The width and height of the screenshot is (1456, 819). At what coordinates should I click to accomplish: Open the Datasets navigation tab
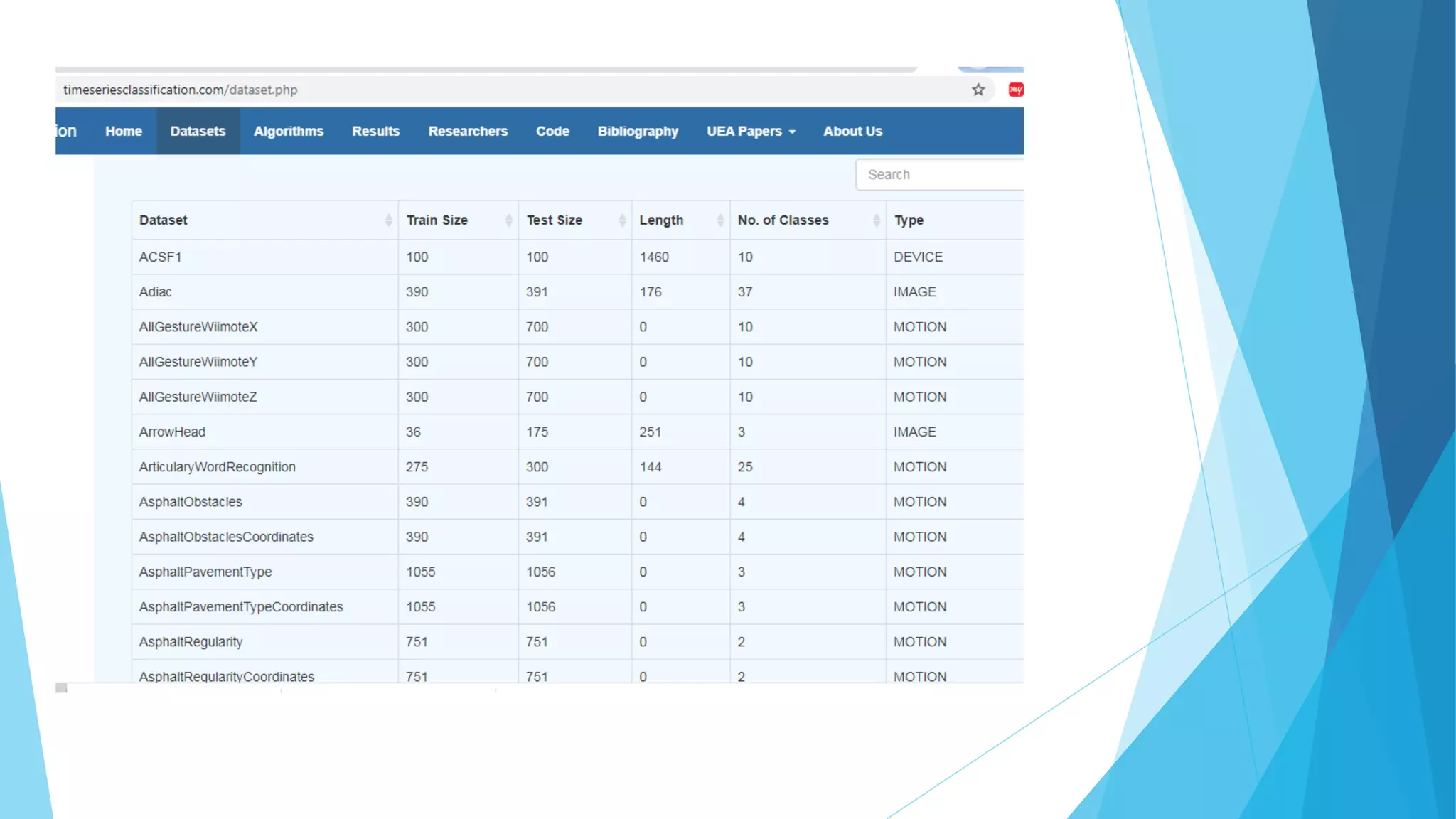click(x=198, y=132)
